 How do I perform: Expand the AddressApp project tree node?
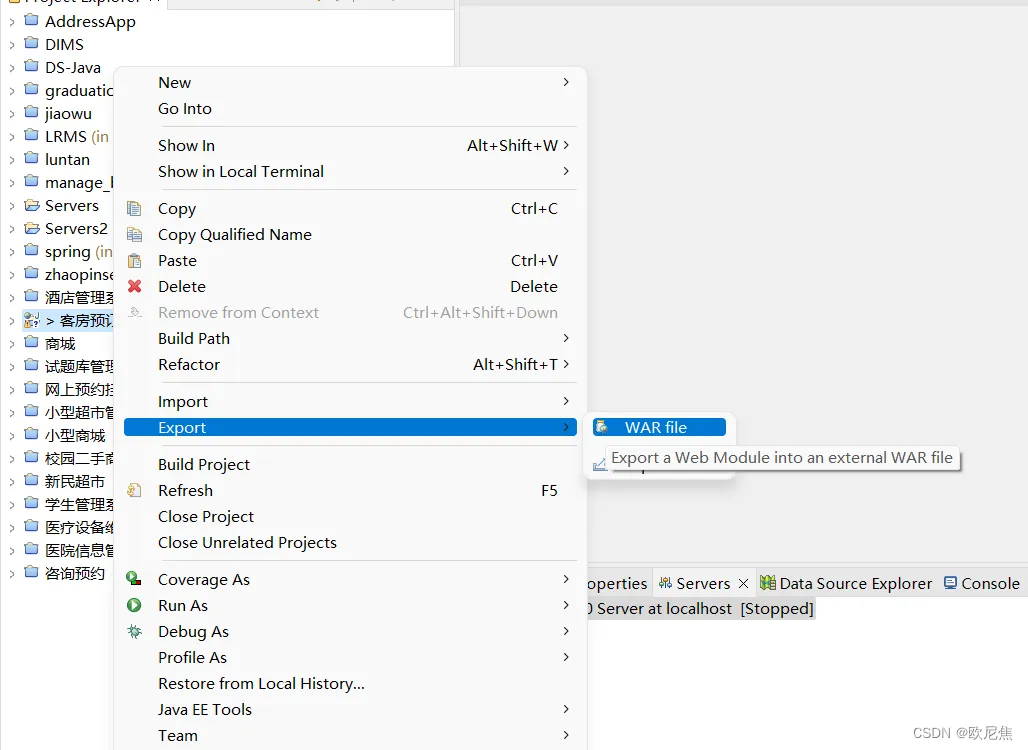(x=12, y=22)
